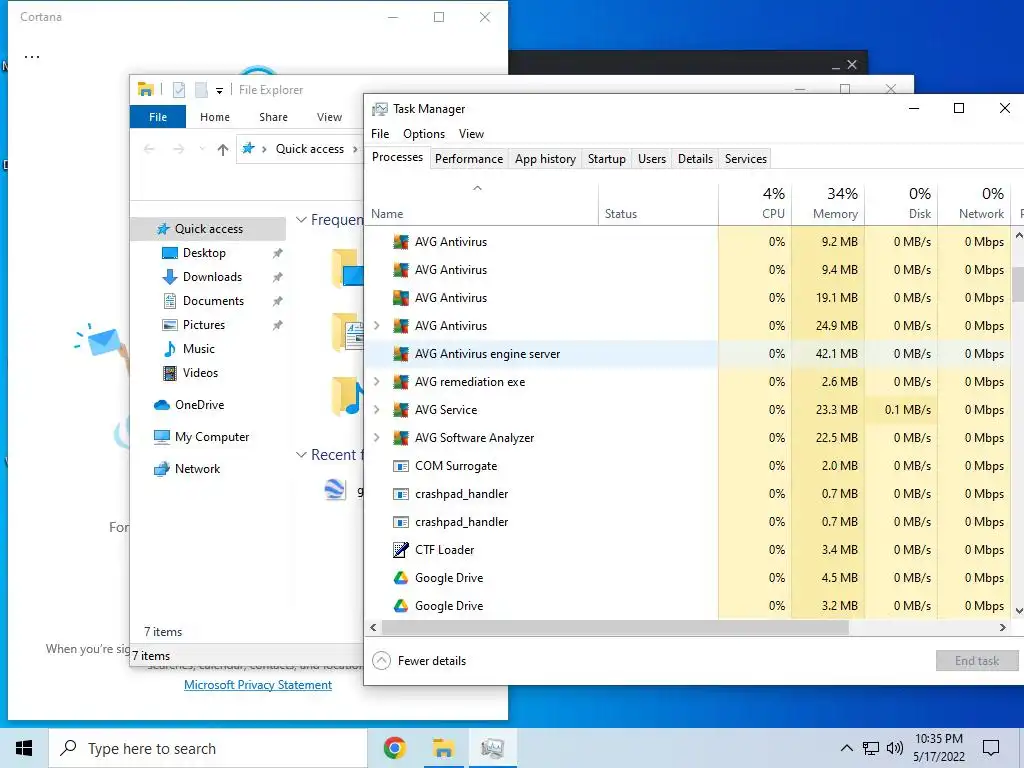Click the Pictures icon in File Explorer sidebar

tap(169, 325)
